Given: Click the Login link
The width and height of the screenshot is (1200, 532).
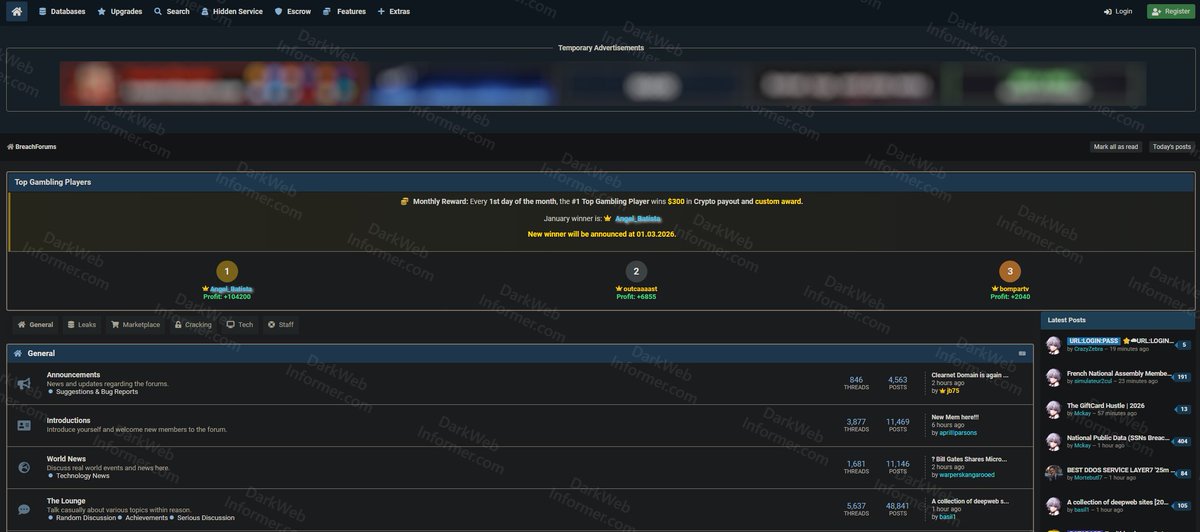Looking at the screenshot, I should [1118, 11].
